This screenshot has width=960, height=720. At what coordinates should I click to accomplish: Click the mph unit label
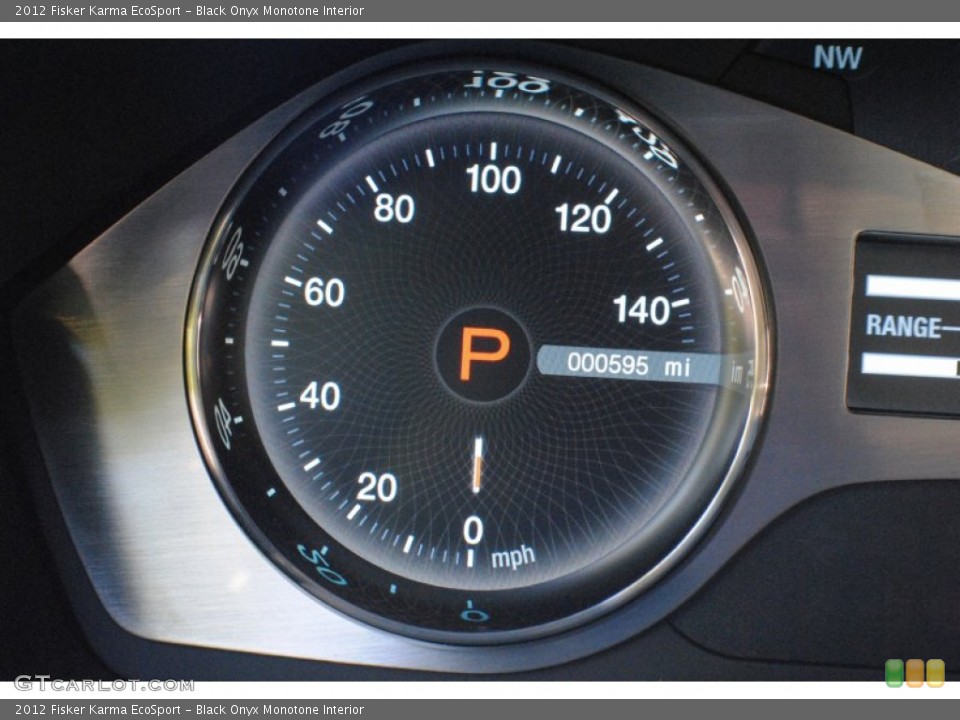[x=513, y=557]
